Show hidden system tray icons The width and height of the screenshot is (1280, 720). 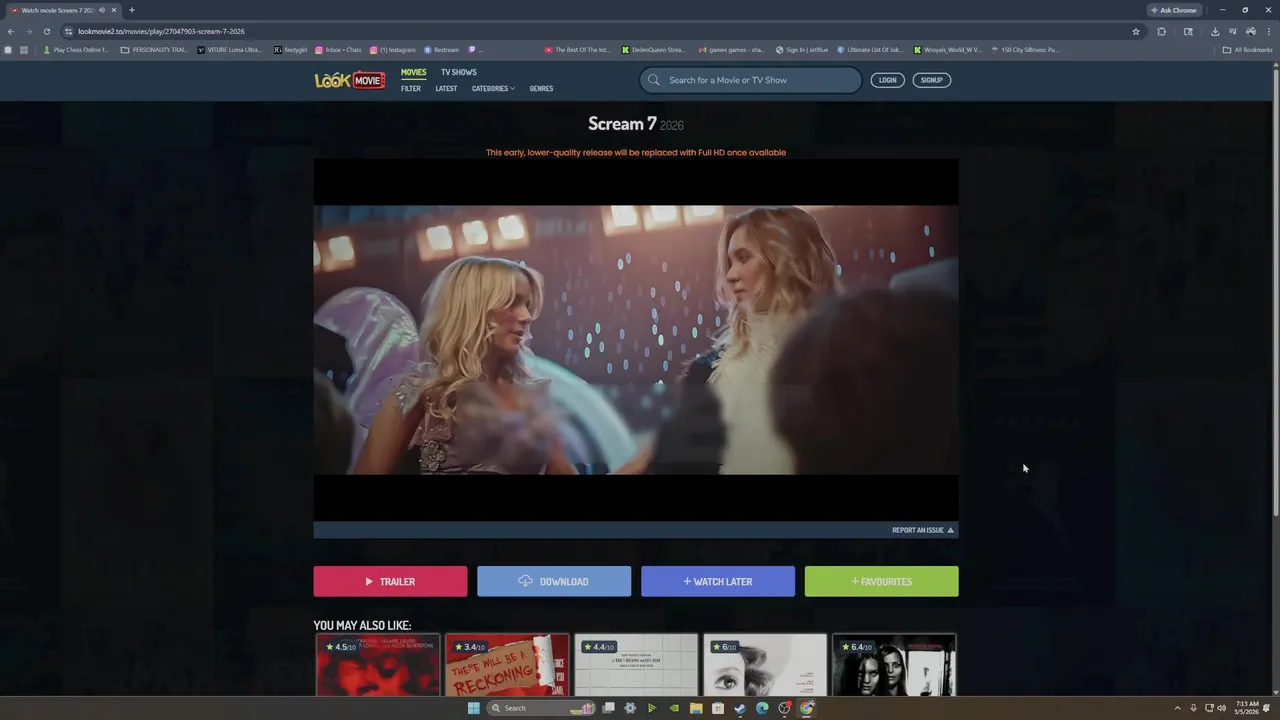tap(1177, 708)
